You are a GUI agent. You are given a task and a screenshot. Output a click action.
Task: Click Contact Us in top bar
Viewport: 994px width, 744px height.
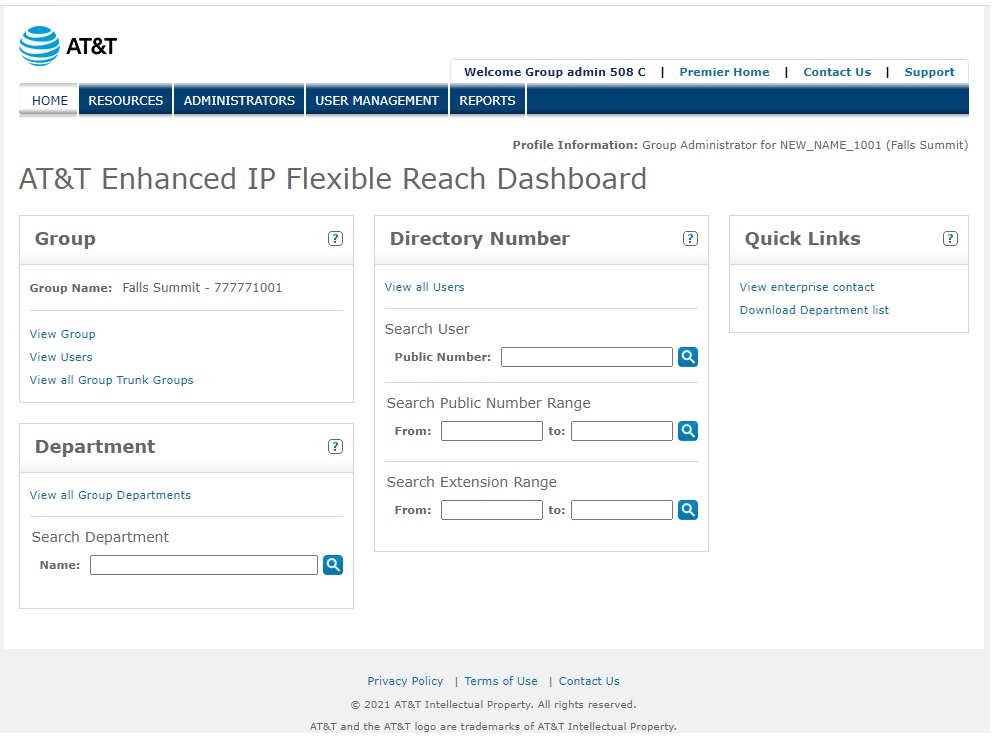pos(837,72)
